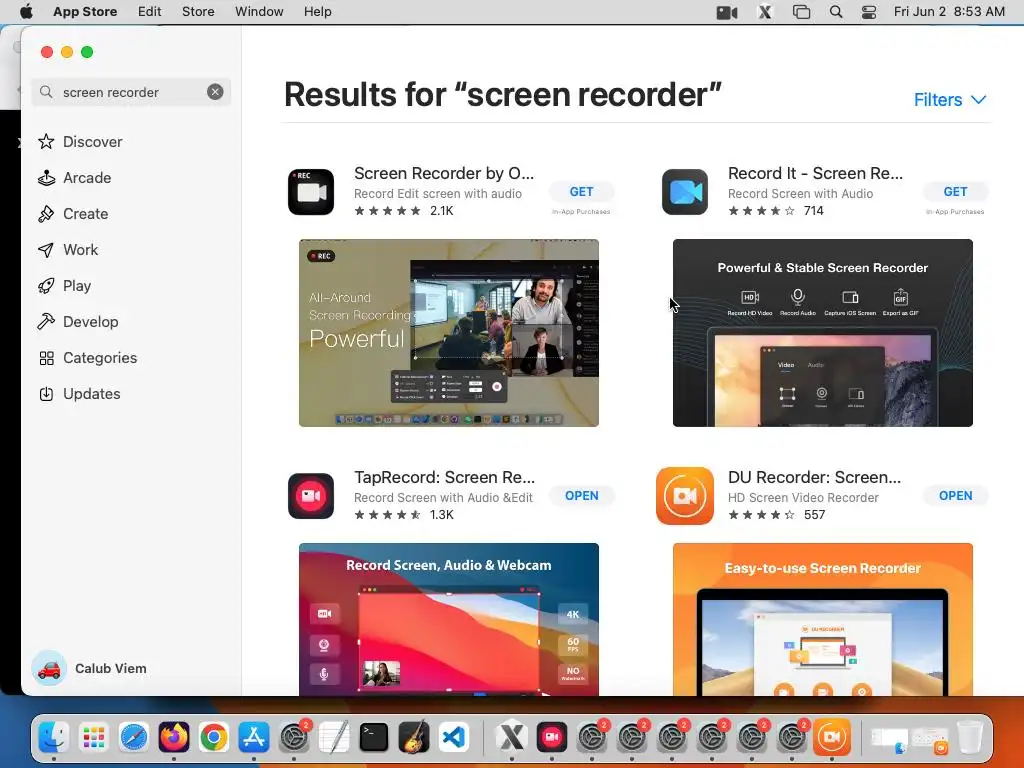Get Screen Recorder by O... app
The width and height of the screenshot is (1024, 768).
pos(581,192)
